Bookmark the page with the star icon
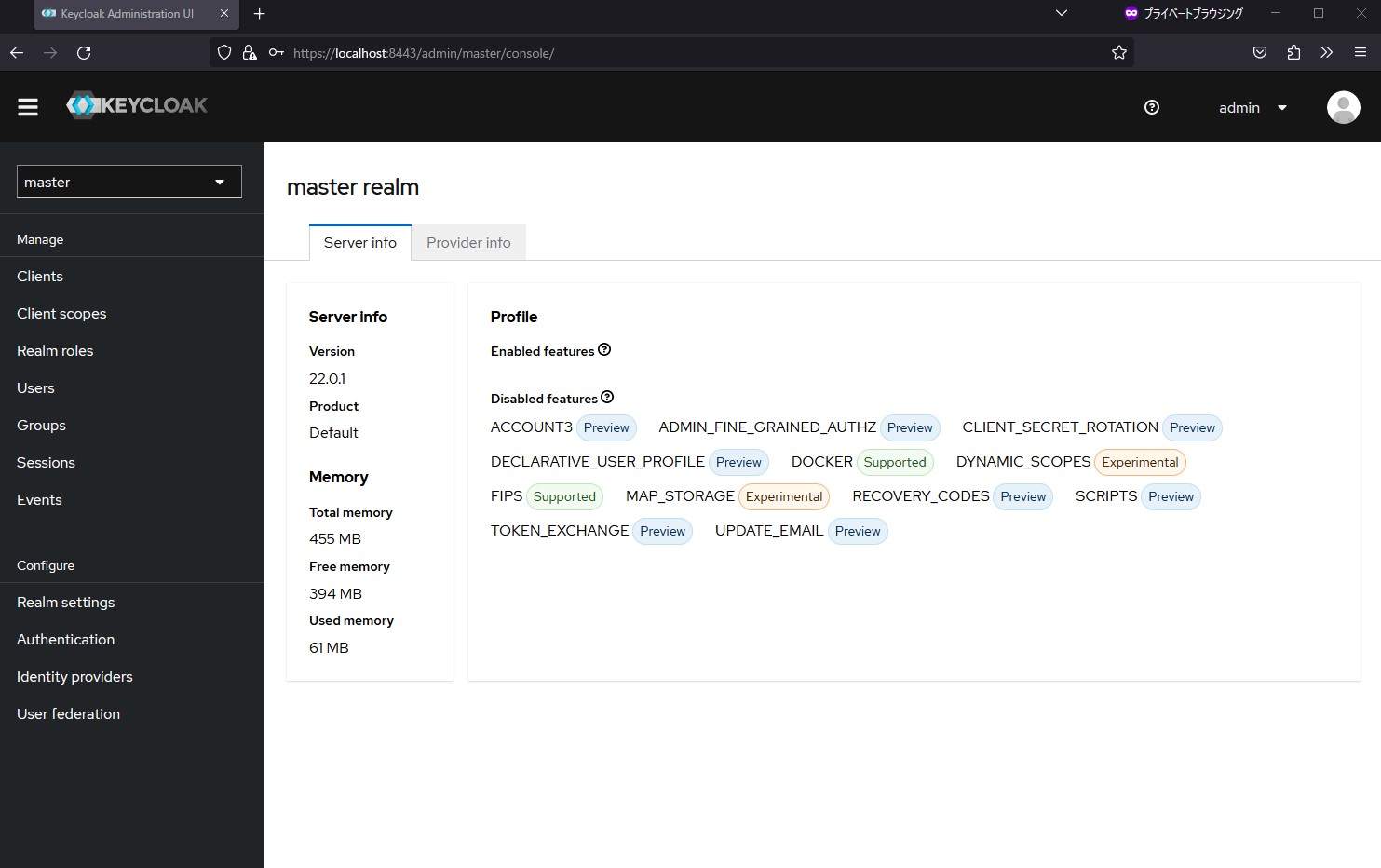The image size is (1381, 868). pos(1118,53)
